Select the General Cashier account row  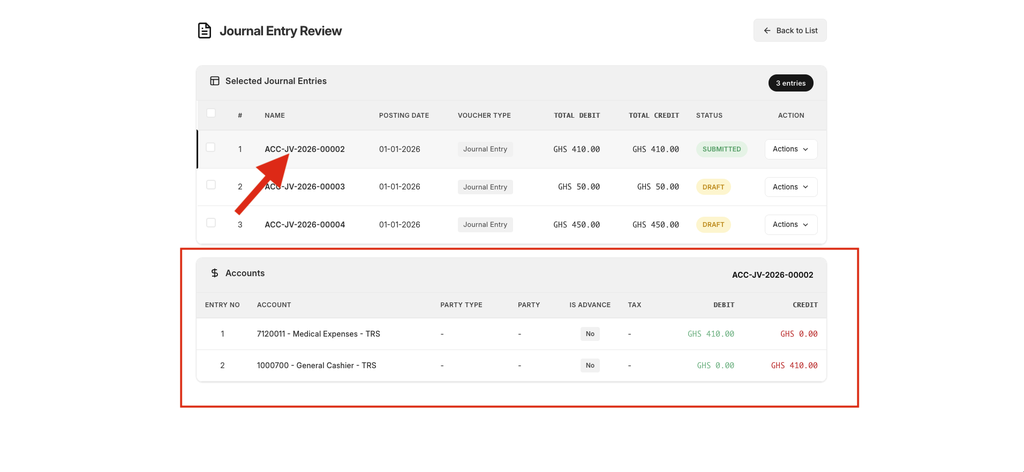[x=316, y=366]
